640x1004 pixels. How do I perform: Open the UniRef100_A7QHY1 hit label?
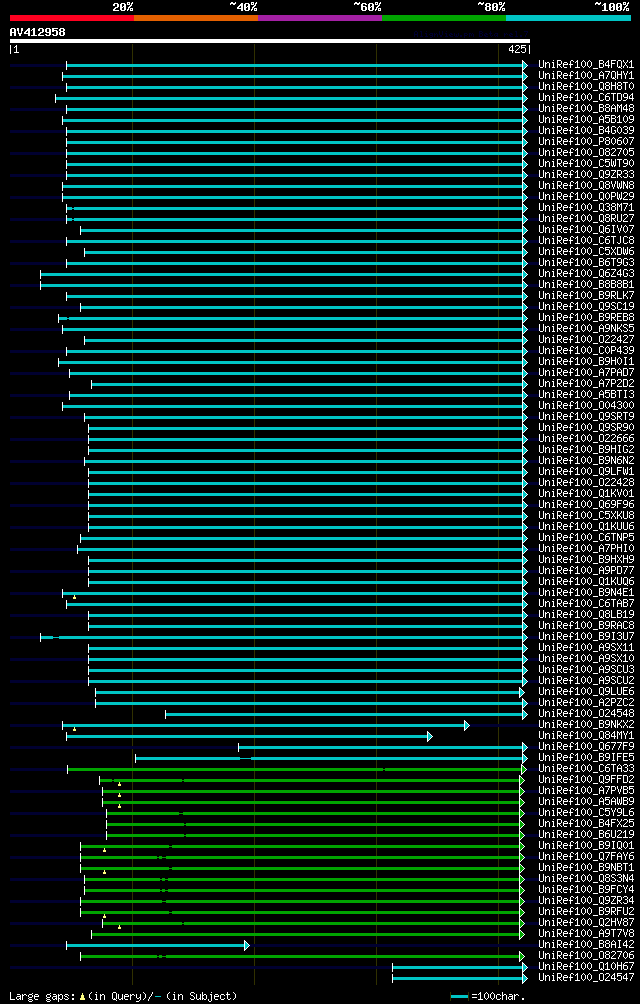tap(586, 76)
